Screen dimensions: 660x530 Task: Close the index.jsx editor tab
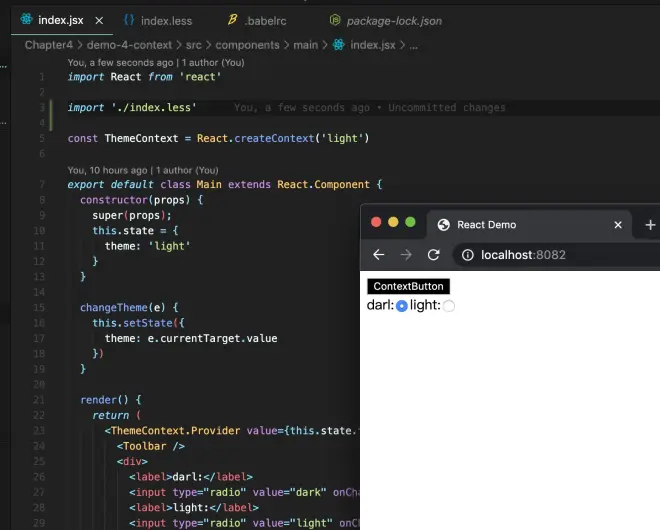point(99,20)
